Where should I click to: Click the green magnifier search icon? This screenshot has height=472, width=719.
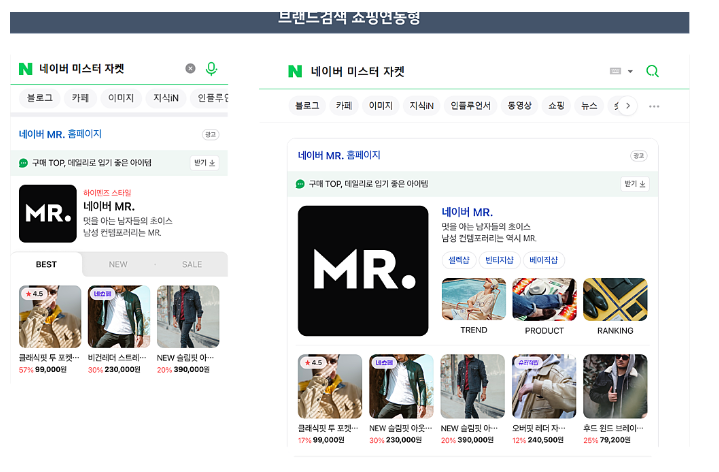point(653,71)
